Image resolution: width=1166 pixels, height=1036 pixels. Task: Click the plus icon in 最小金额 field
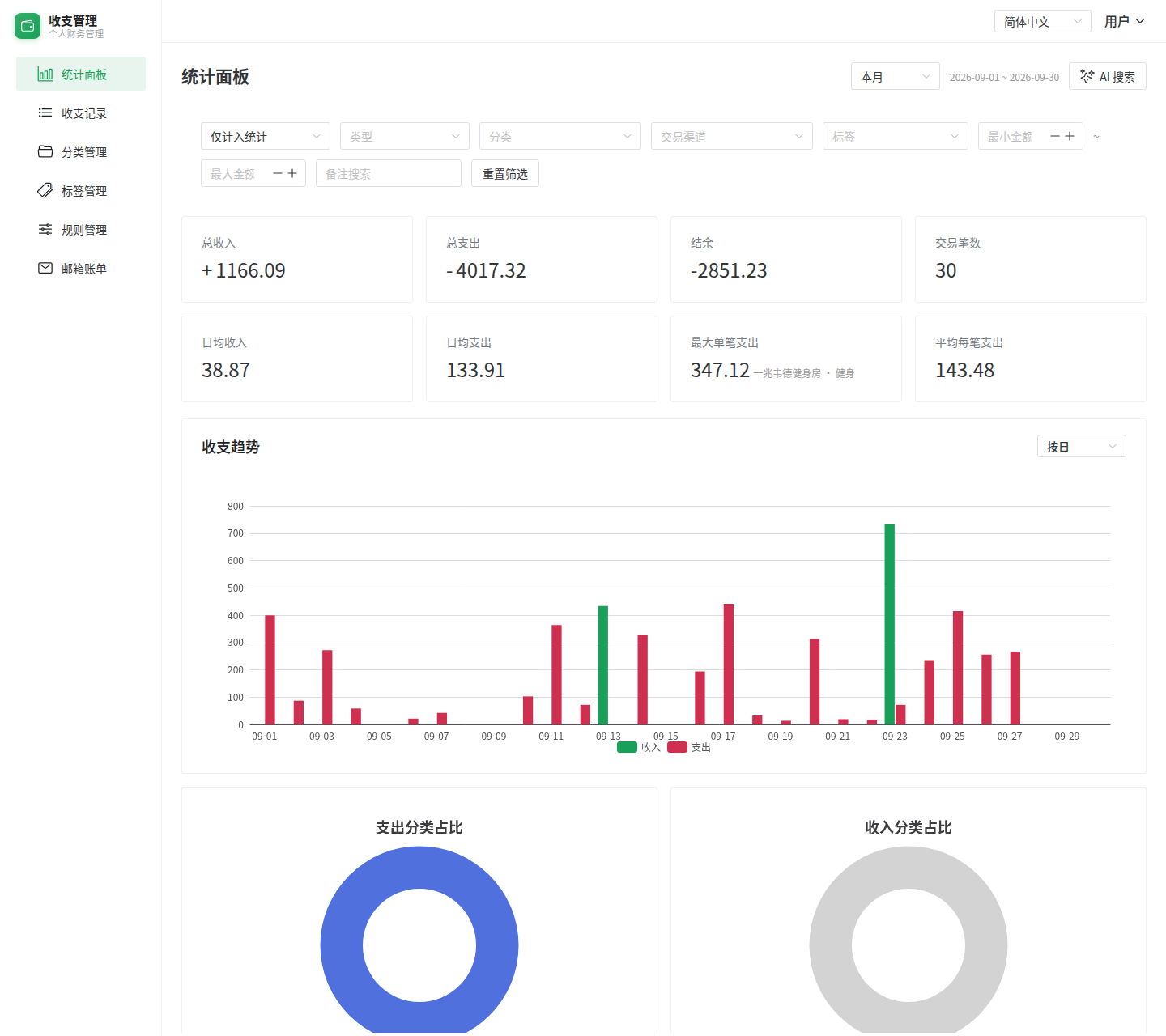point(1070,136)
